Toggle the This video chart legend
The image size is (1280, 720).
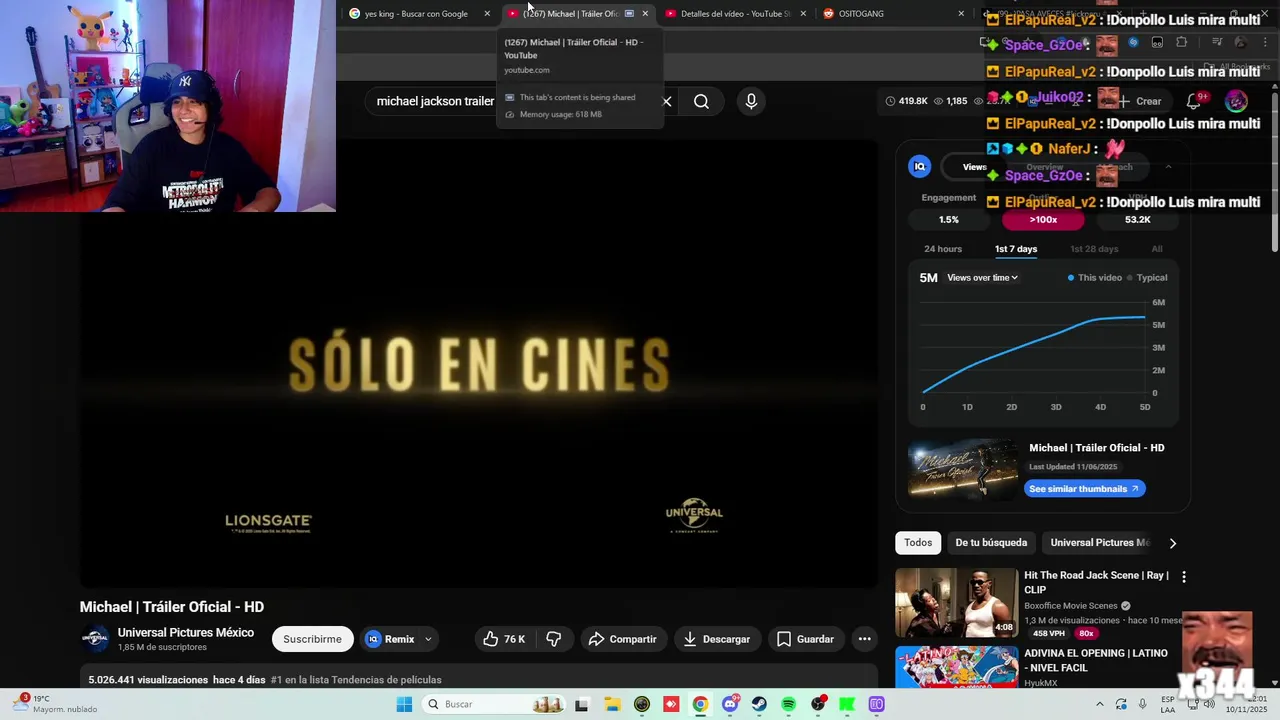(x=1095, y=278)
